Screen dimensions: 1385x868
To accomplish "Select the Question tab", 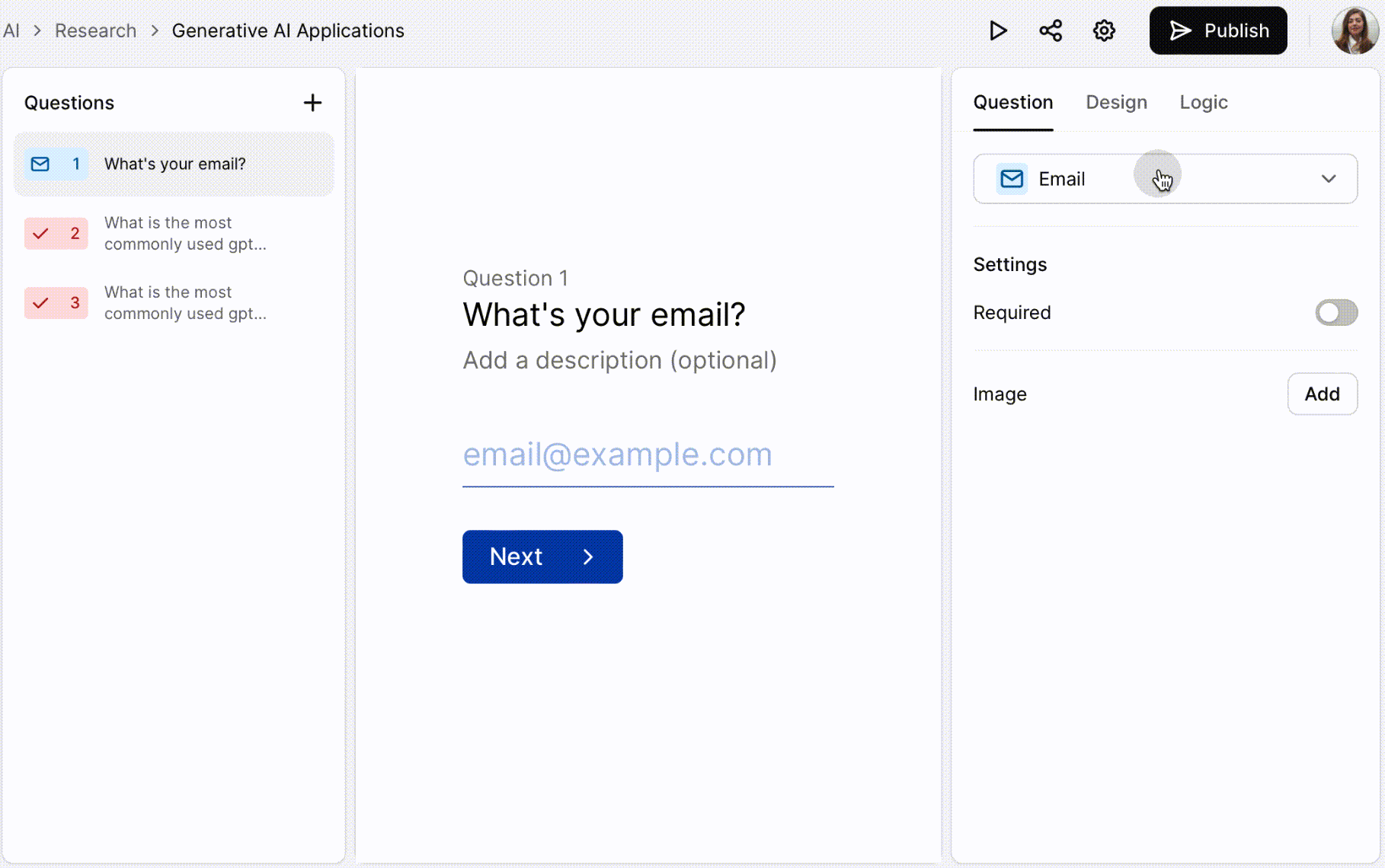I will click(x=1012, y=102).
